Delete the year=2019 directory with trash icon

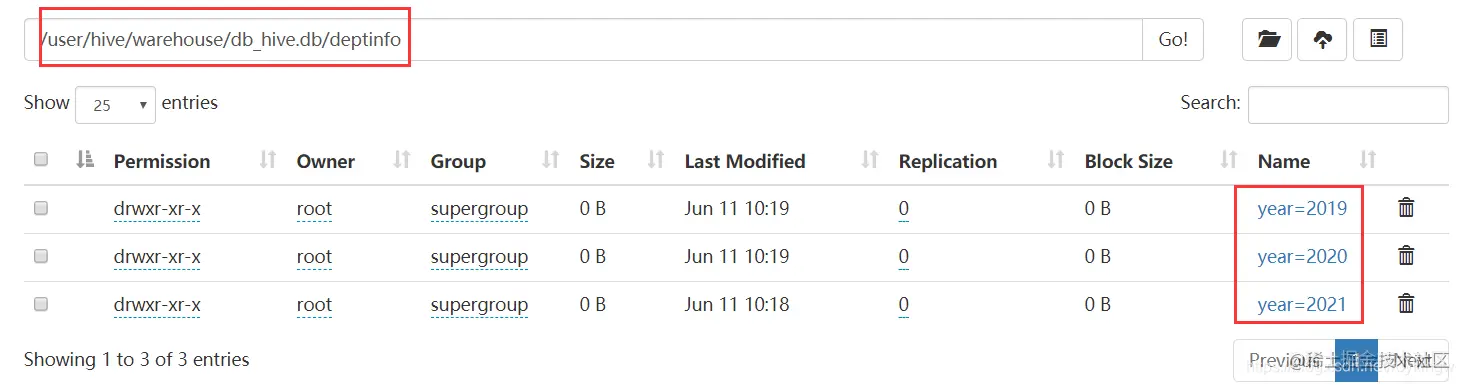tap(1406, 208)
